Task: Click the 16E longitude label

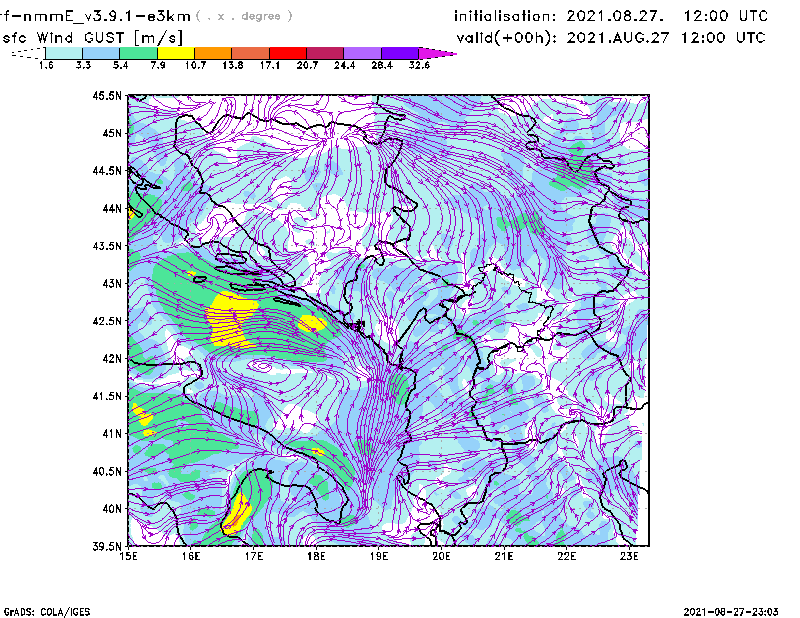Action: tap(191, 556)
